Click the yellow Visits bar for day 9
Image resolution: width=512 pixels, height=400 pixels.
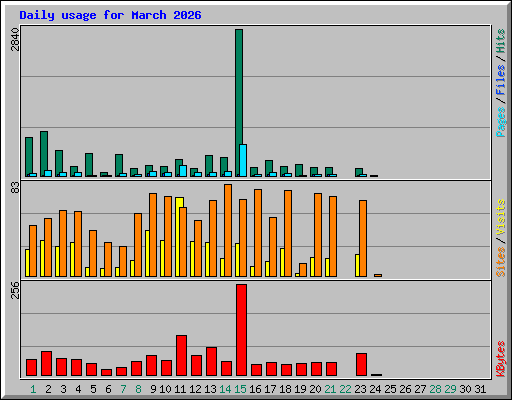[147, 253]
